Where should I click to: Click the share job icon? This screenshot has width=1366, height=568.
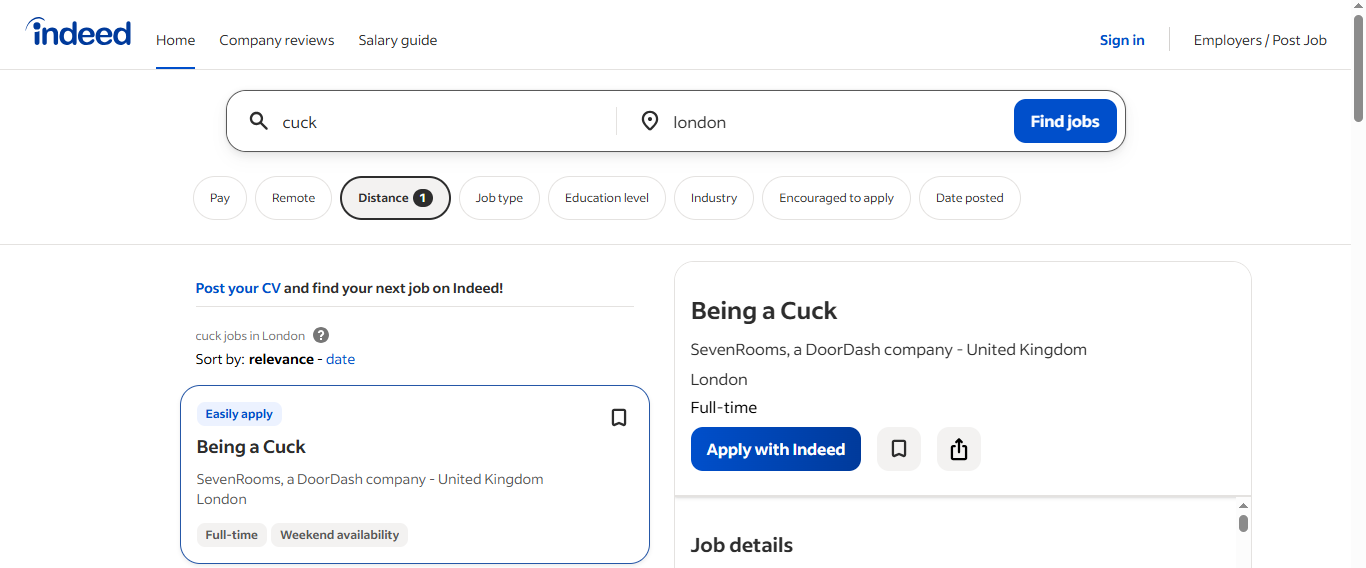[x=958, y=449]
